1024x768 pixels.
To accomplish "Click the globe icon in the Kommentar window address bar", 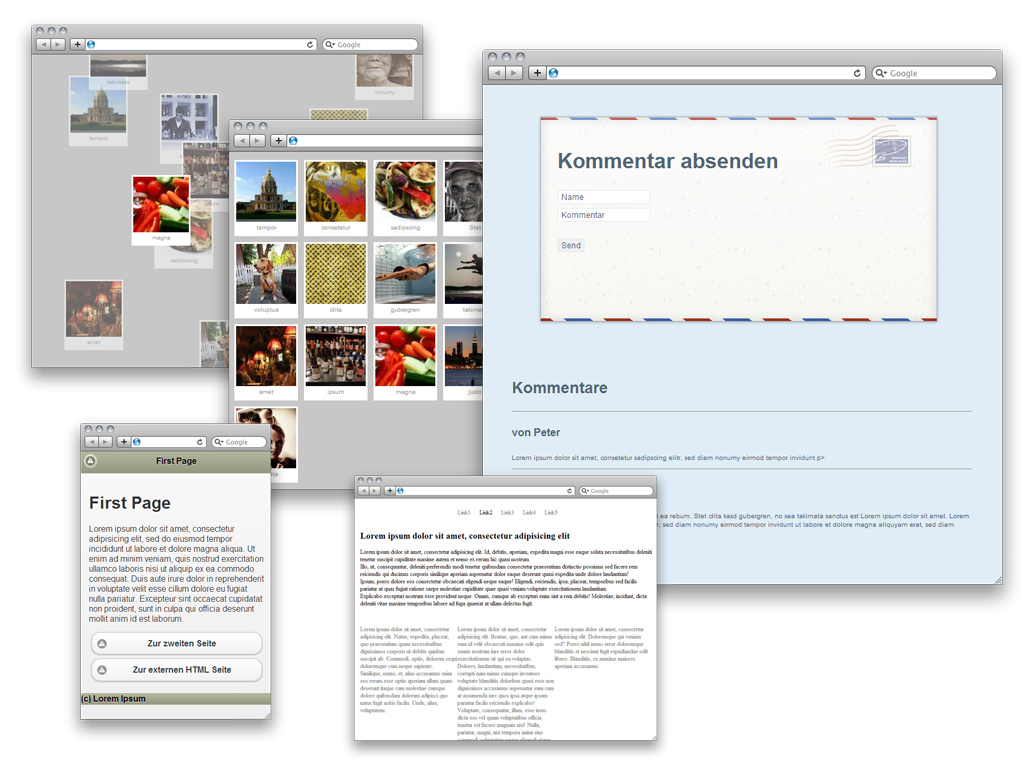I will 553,73.
